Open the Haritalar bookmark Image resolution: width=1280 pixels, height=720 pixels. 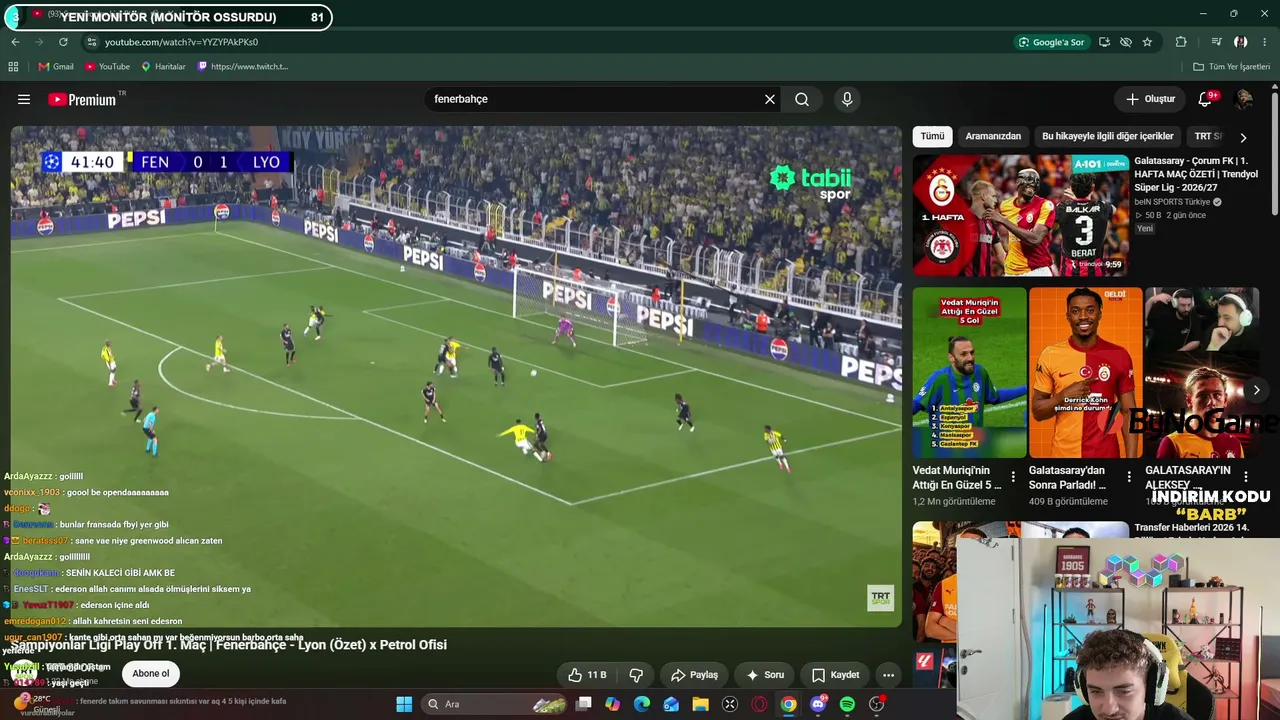click(x=163, y=67)
